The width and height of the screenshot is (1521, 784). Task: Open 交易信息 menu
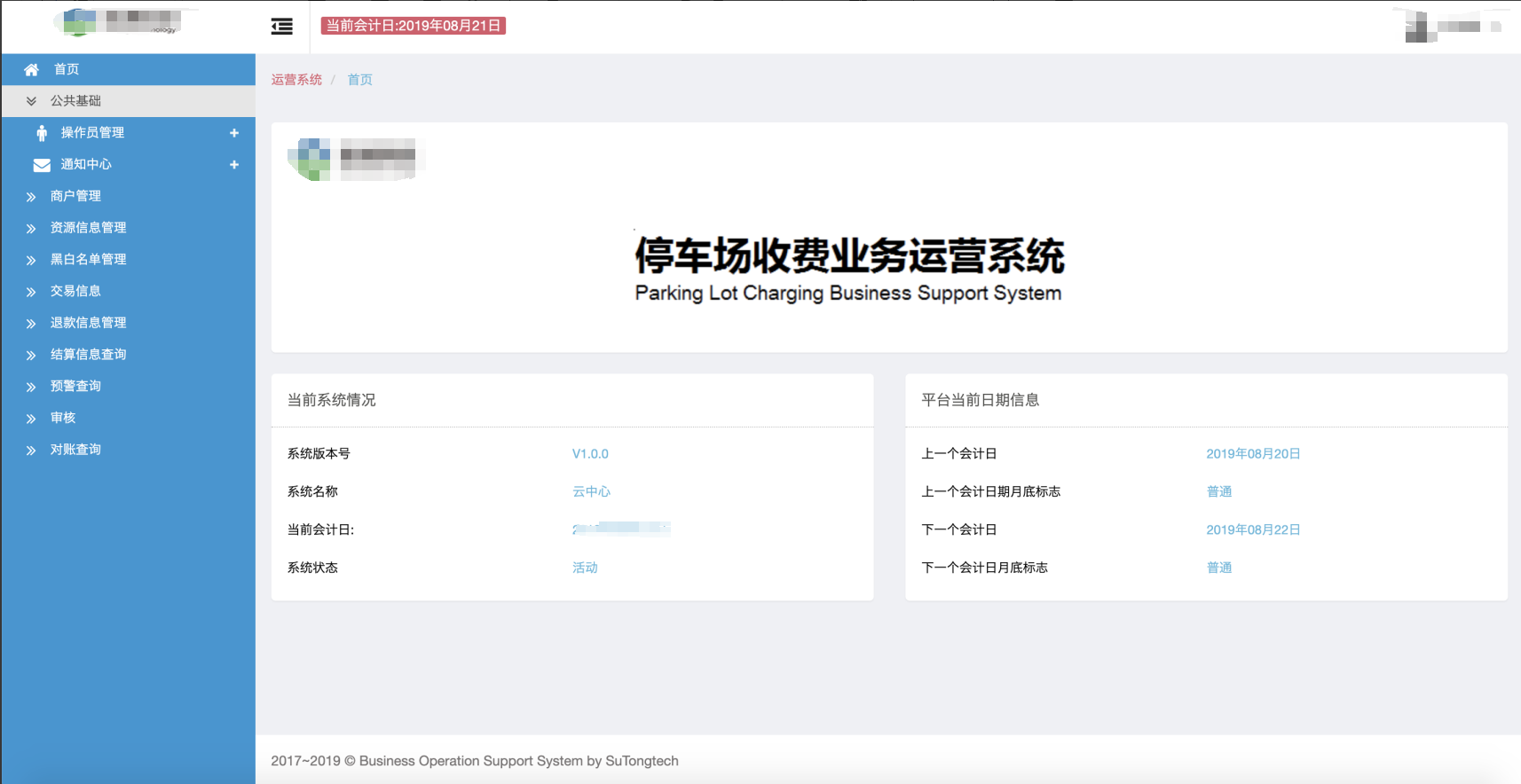[x=128, y=291]
